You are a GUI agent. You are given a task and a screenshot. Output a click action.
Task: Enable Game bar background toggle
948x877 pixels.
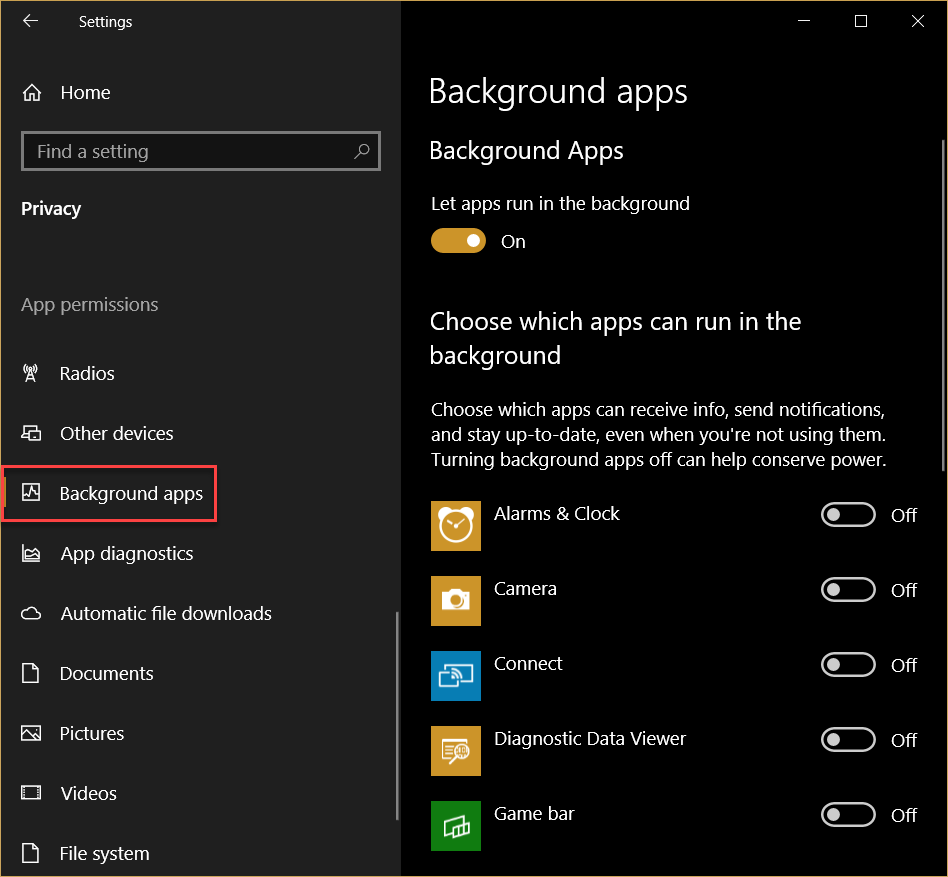tap(848, 815)
